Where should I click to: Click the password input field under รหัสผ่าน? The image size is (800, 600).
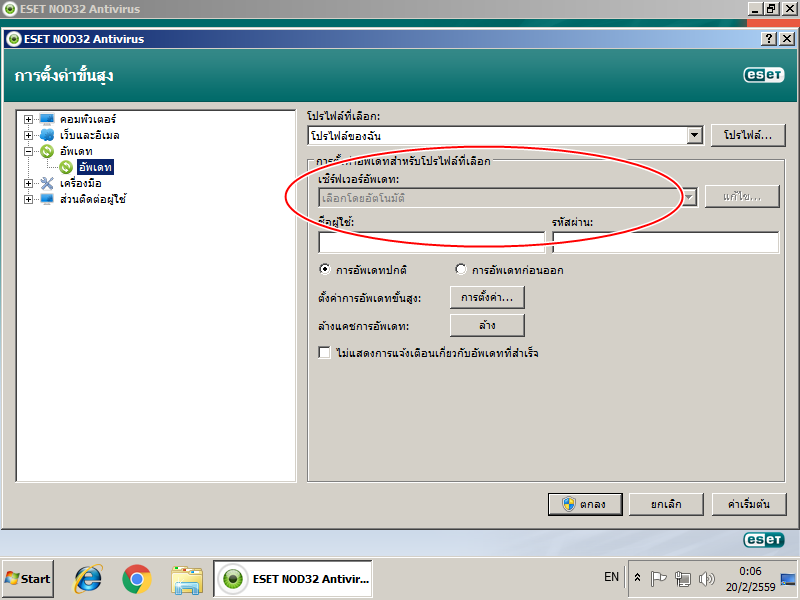(x=666, y=242)
